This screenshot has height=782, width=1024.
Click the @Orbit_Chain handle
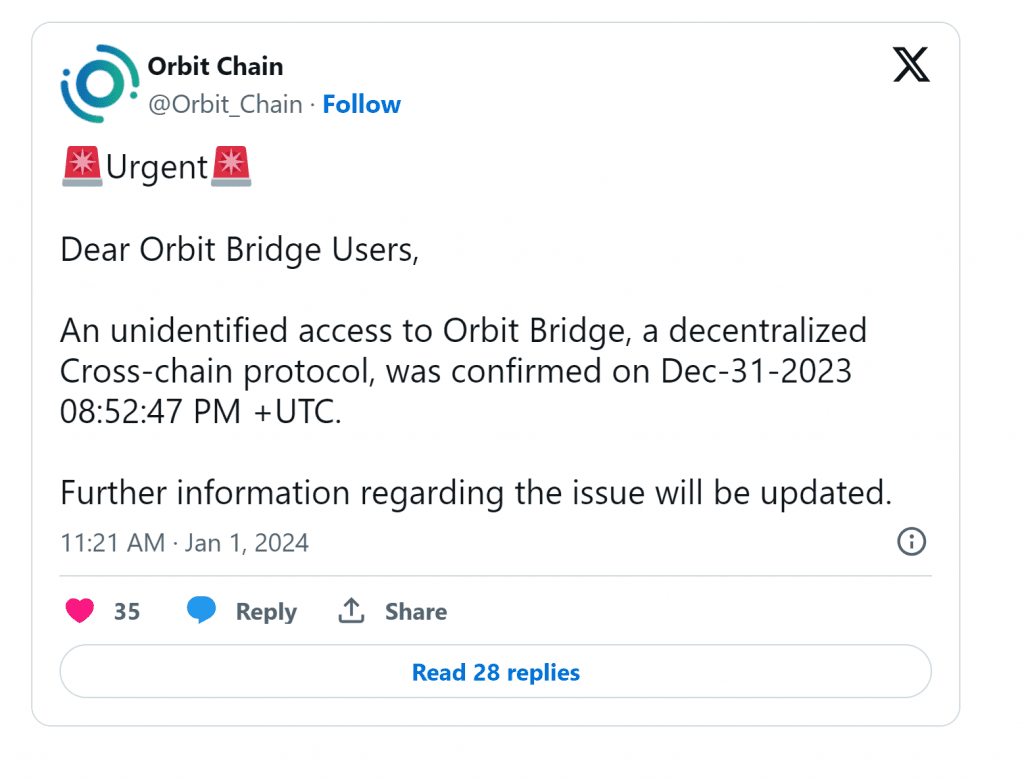point(225,104)
